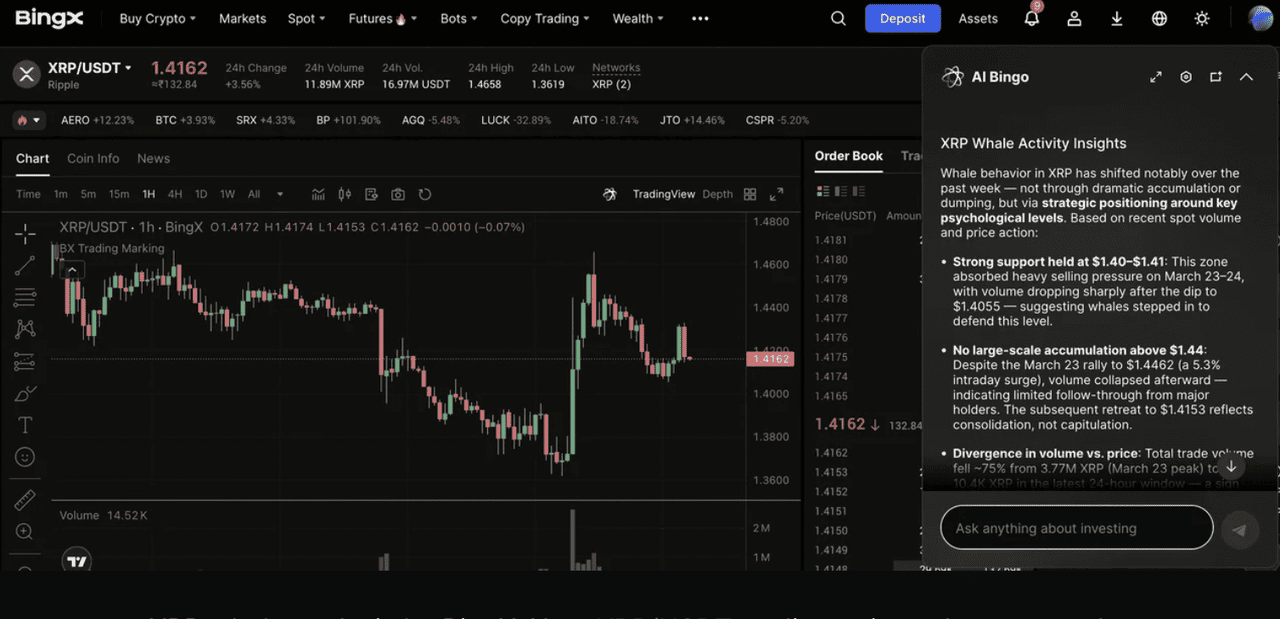Open chart indicators icon

[319, 194]
